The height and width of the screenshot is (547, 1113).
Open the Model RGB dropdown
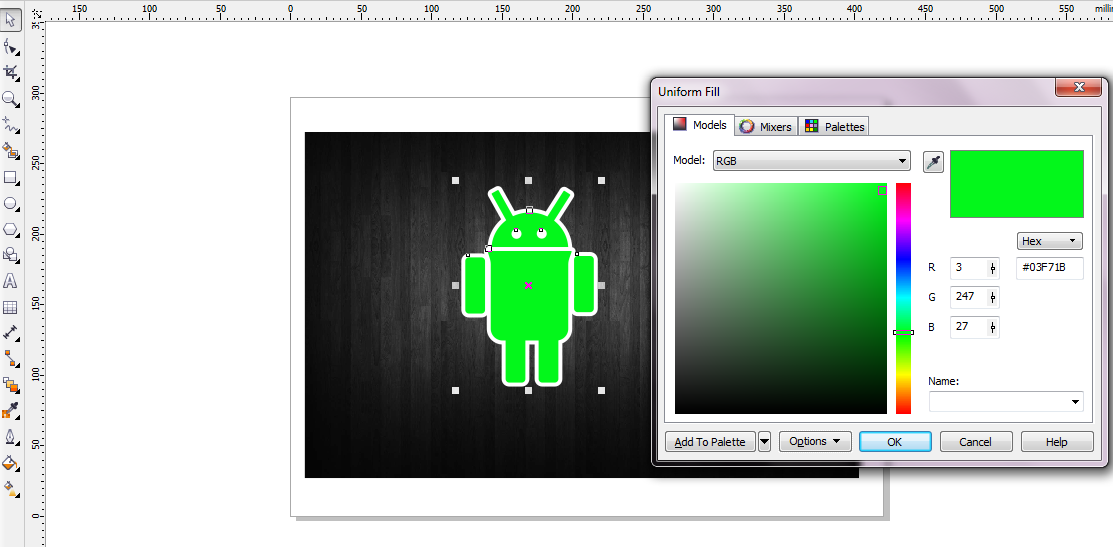pos(811,161)
